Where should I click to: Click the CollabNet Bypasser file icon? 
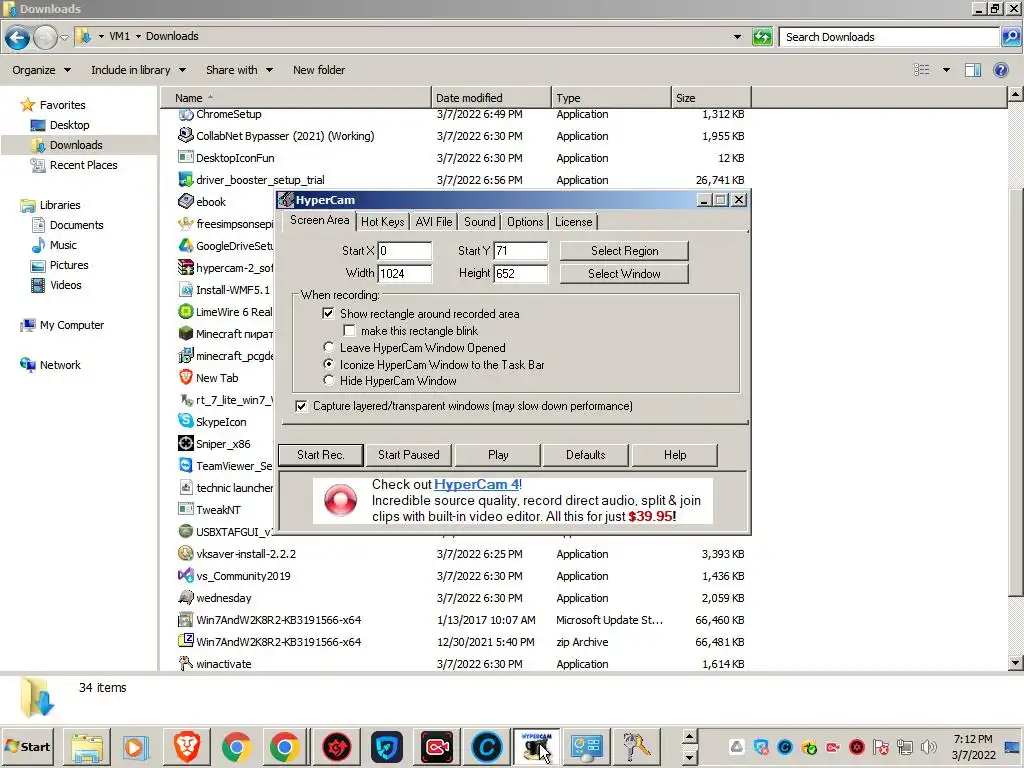point(185,136)
